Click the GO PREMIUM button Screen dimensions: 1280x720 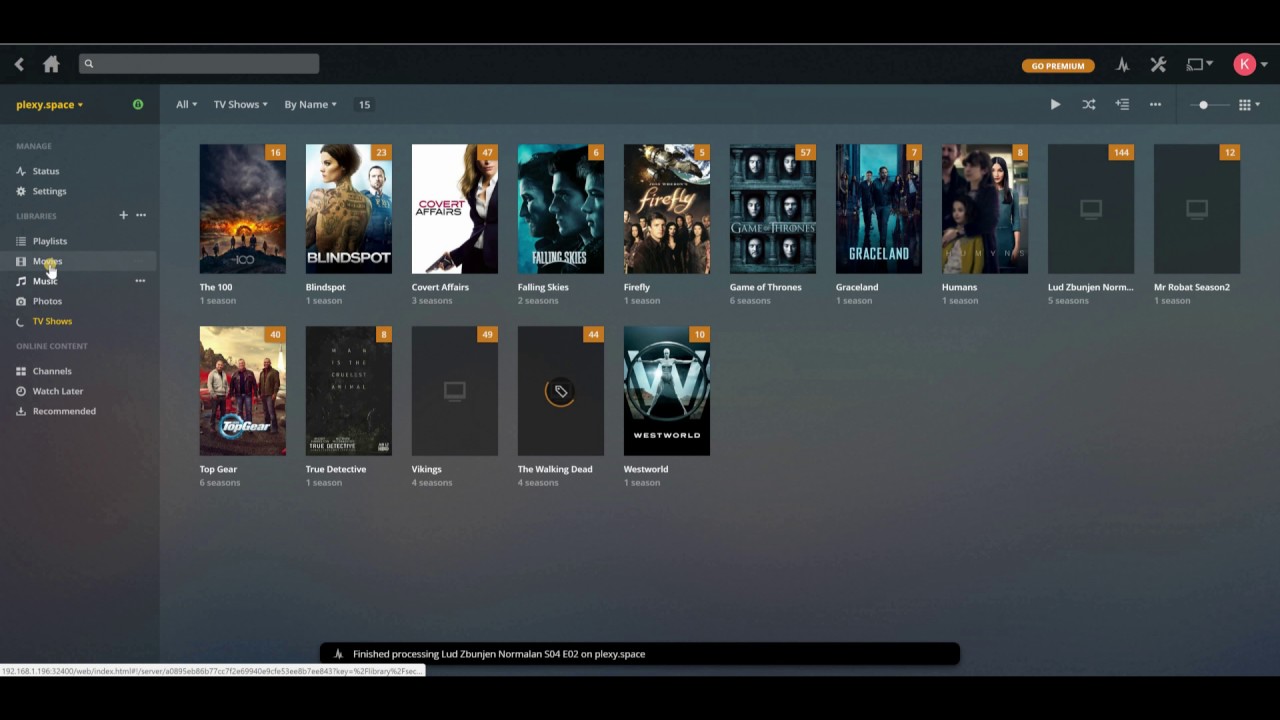[1058, 65]
